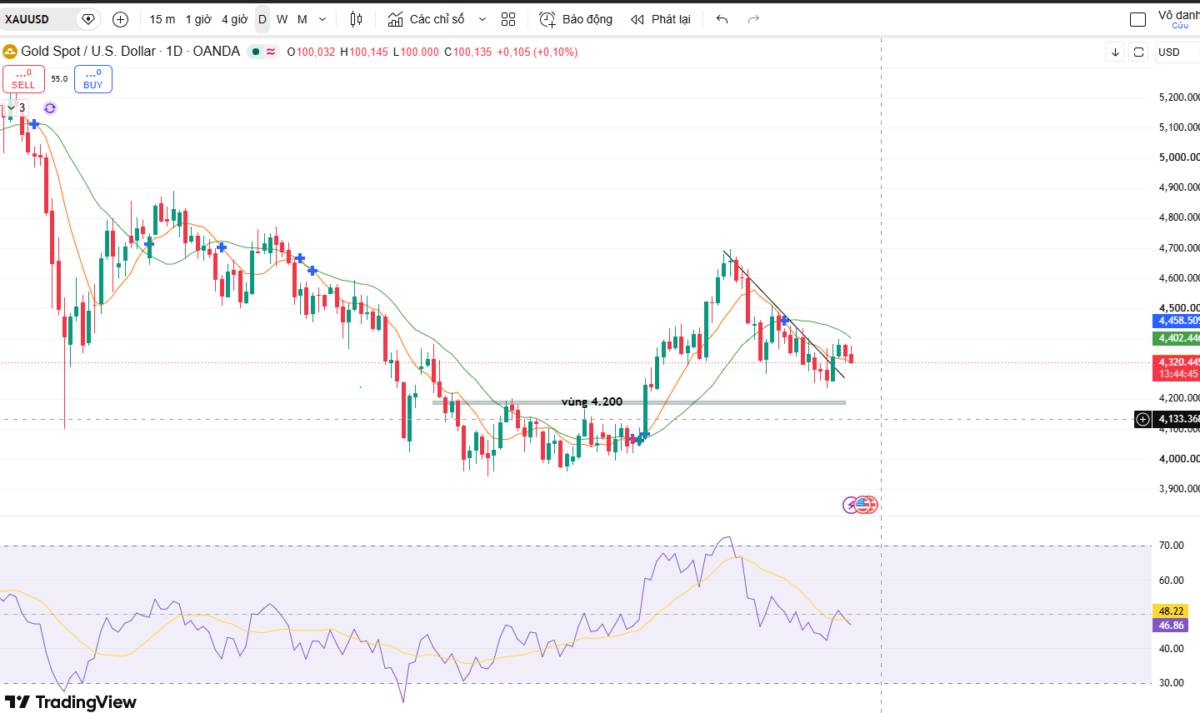This screenshot has width=1200, height=713.
Task: Click the purple 46.86 RSI value label
Action: (1170, 625)
